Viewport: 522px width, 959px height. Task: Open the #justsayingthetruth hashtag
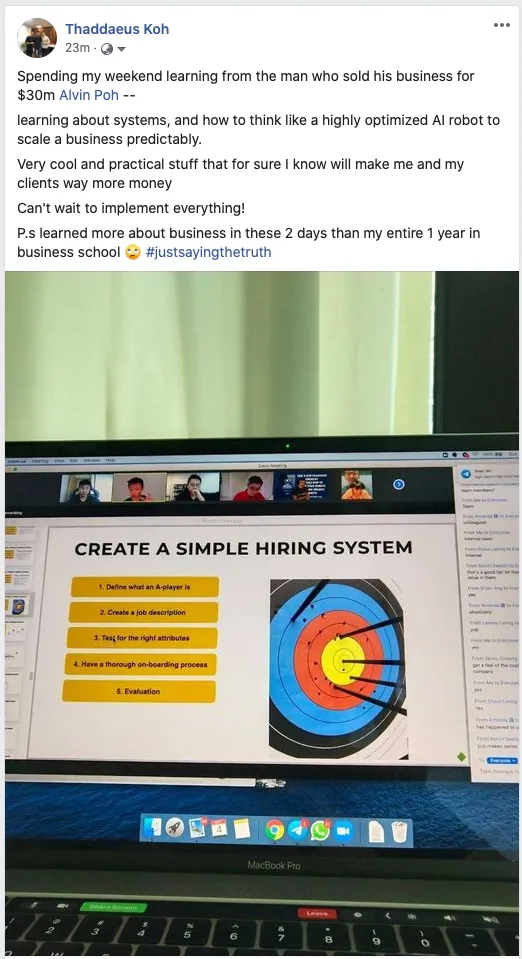tap(208, 252)
